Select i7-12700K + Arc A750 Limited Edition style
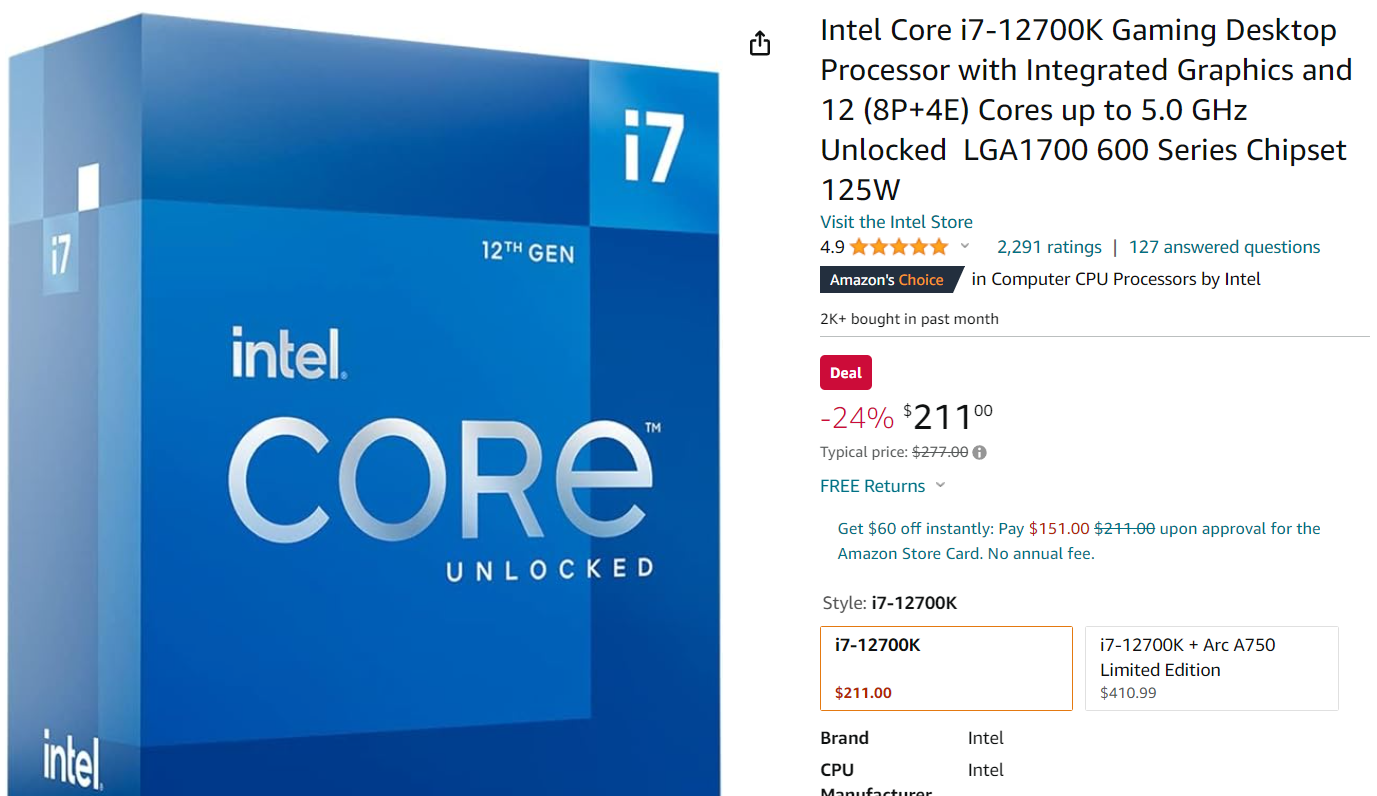The width and height of the screenshot is (1377, 796). click(x=1211, y=668)
